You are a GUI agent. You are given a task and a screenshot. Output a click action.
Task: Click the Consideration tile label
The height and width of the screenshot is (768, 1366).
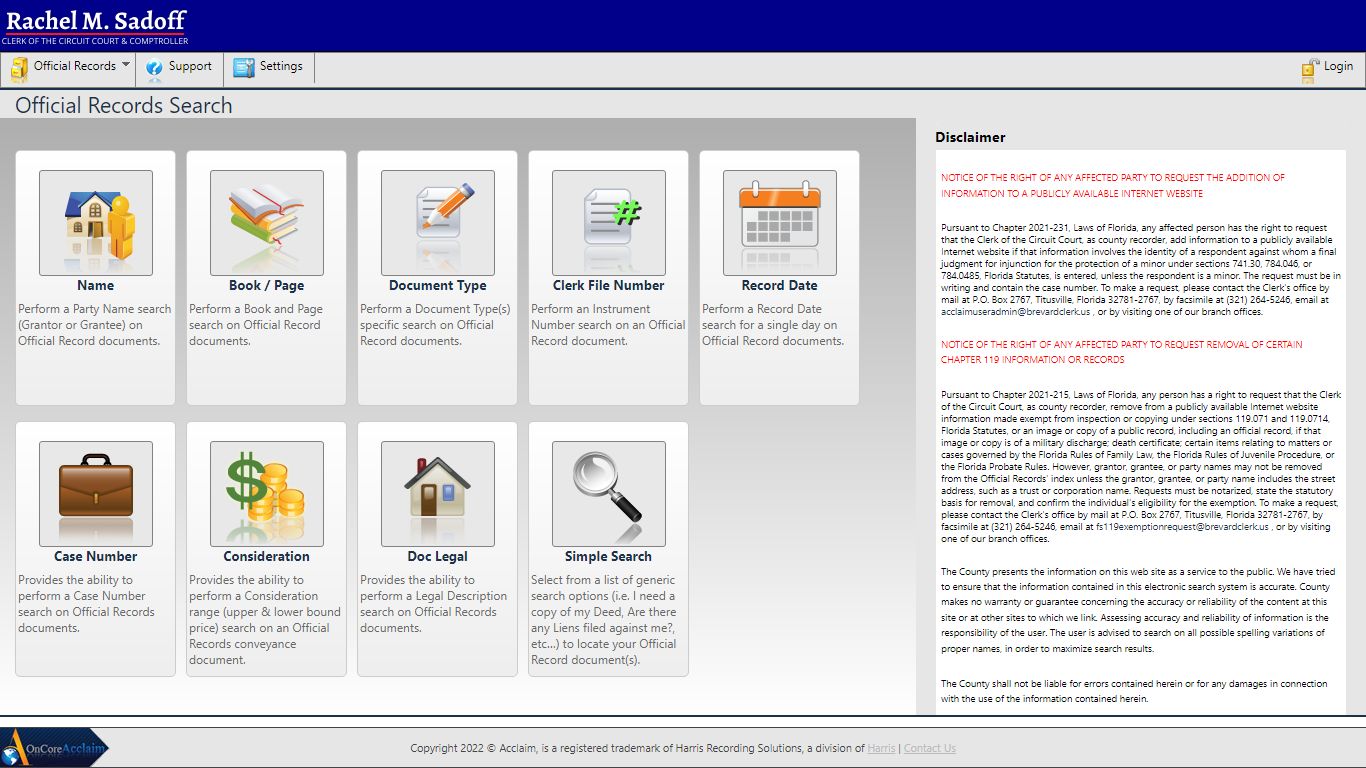tap(267, 556)
